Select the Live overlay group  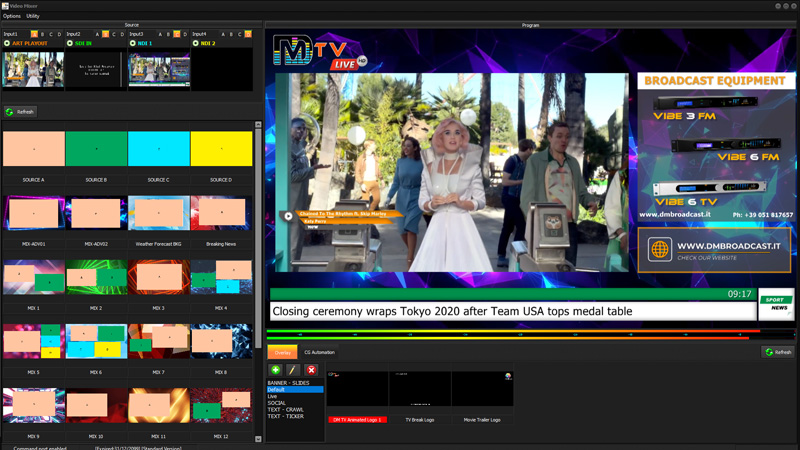point(295,396)
